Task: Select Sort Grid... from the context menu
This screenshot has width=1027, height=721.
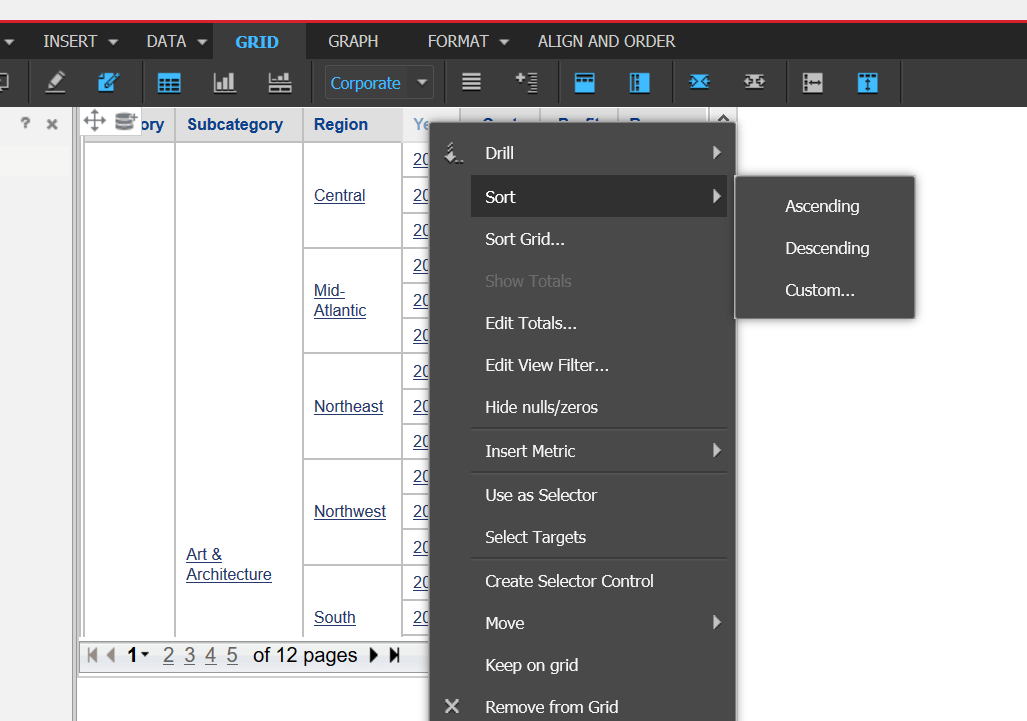Action: pyautogui.click(x=525, y=239)
